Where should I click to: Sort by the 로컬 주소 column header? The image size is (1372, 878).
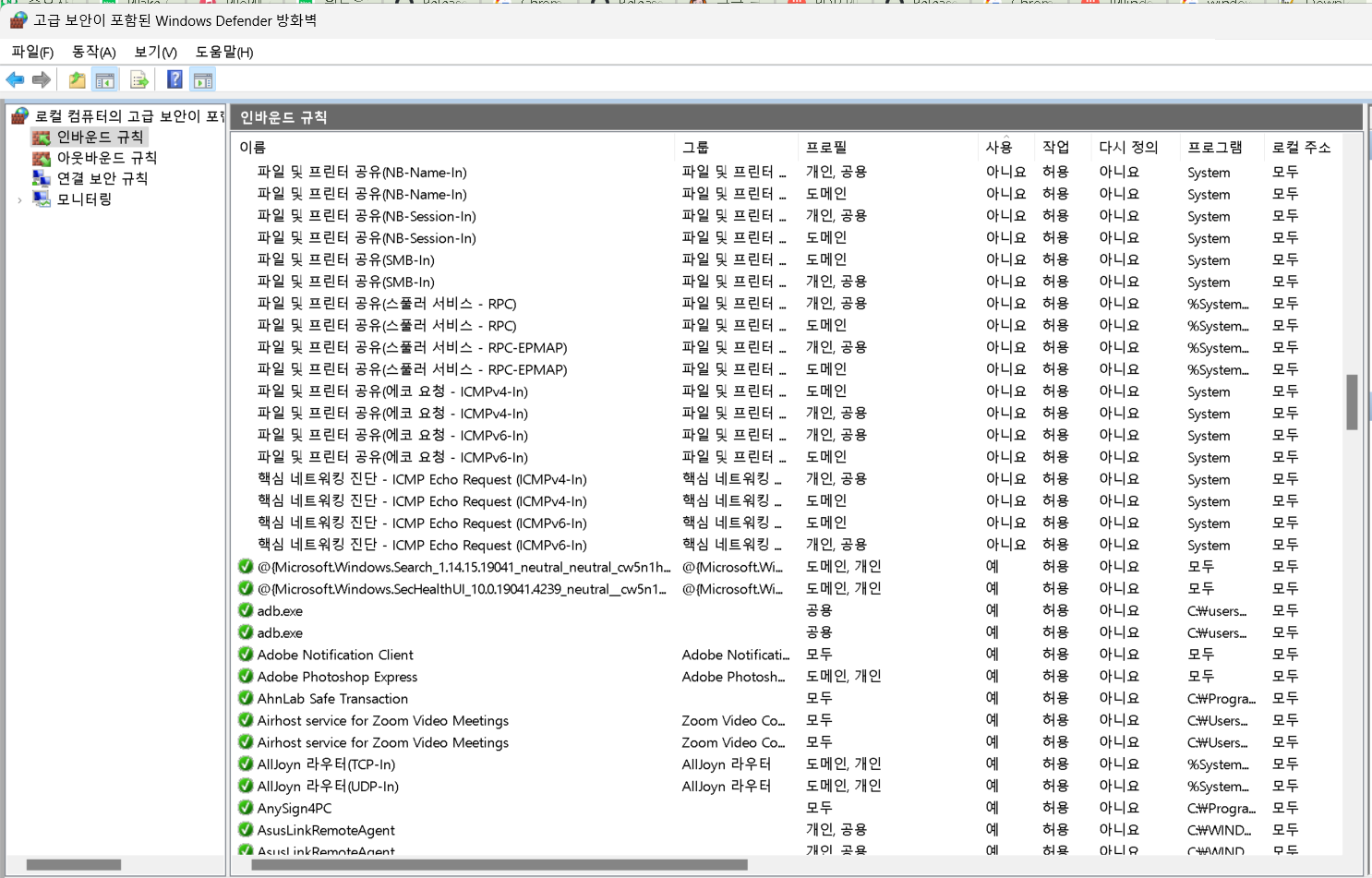1302,148
